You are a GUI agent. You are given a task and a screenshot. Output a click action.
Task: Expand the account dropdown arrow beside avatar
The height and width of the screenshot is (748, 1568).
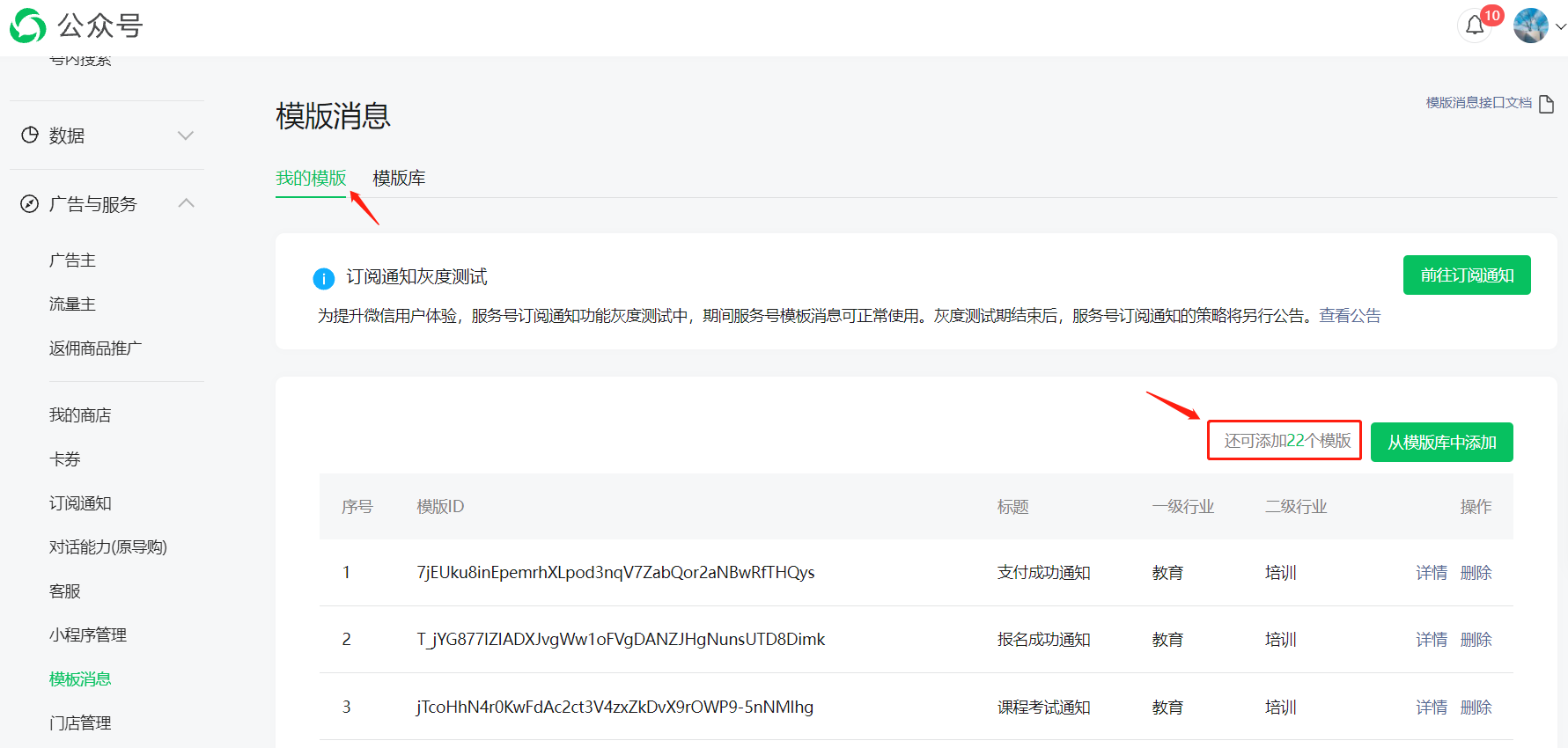click(x=1560, y=26)
